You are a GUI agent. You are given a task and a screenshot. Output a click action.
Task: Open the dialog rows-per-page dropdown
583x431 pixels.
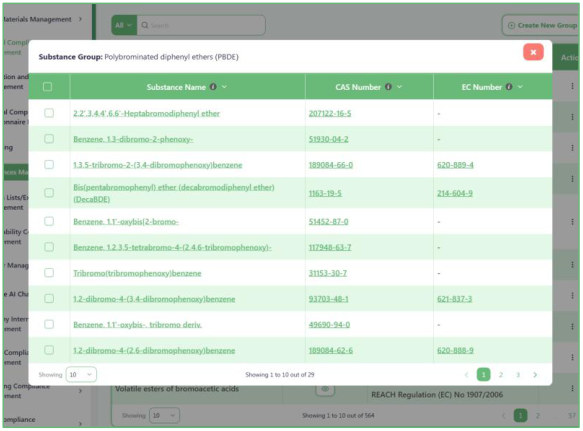coord(81,374)
